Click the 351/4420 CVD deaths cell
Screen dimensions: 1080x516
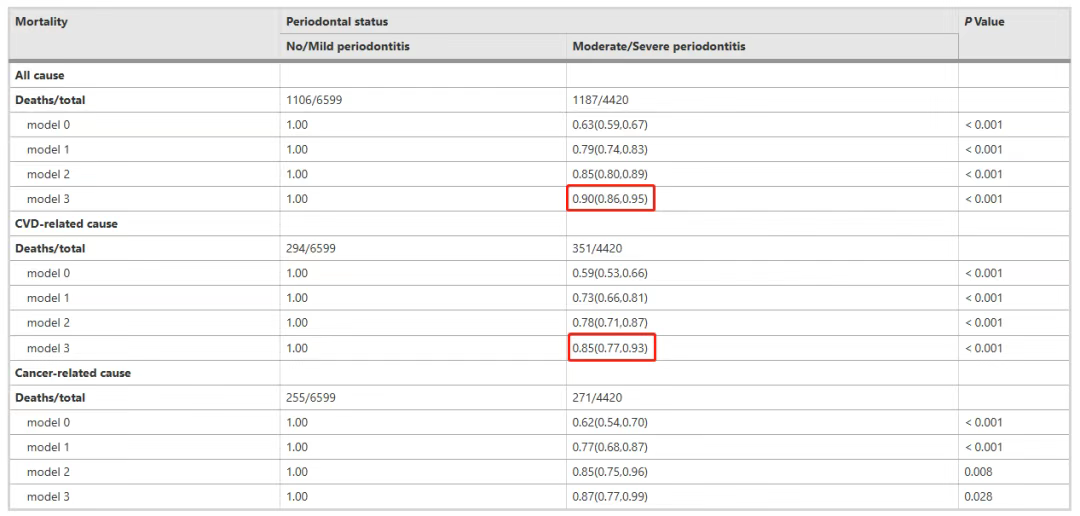(762, 249)
